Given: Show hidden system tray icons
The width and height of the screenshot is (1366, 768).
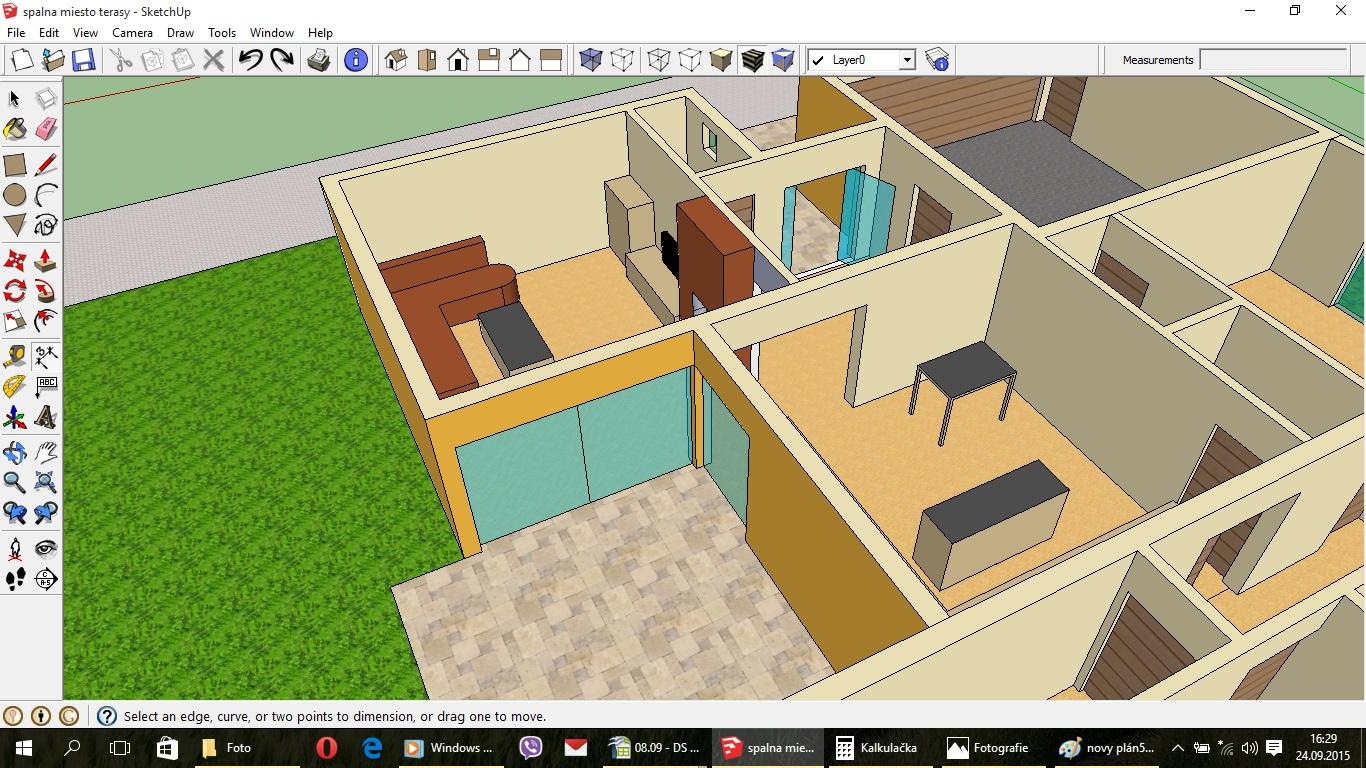Looking at the screenshot, I should point(1177,748).
